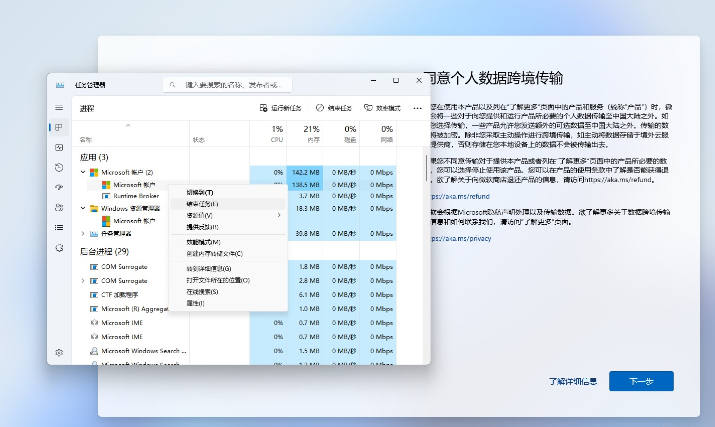Screen dimensions: 715x427
Task: Open 资源值(V) submenu arrow
Action: tap(279, 215)
